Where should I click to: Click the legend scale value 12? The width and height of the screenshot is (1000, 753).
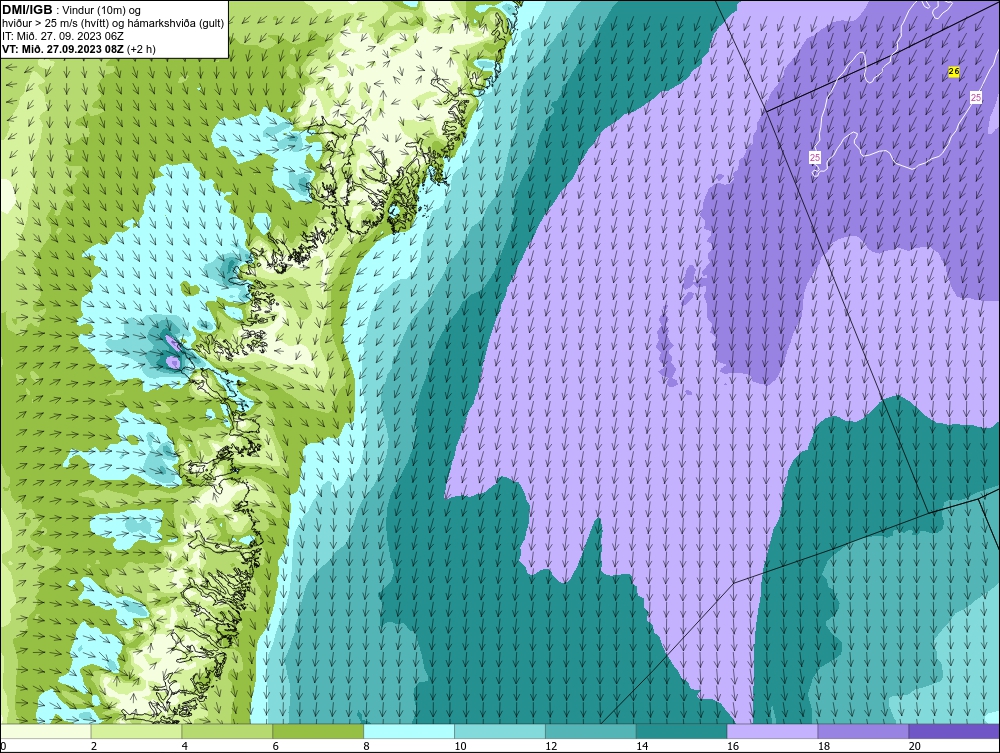pyautogui.click(x=551, y=746)
